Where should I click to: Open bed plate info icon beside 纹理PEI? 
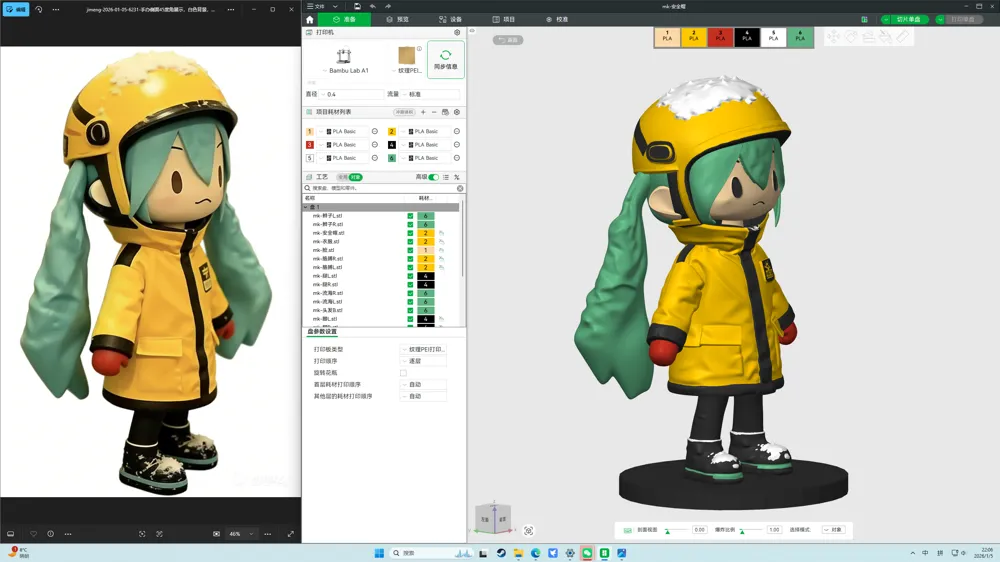point(419,48)
